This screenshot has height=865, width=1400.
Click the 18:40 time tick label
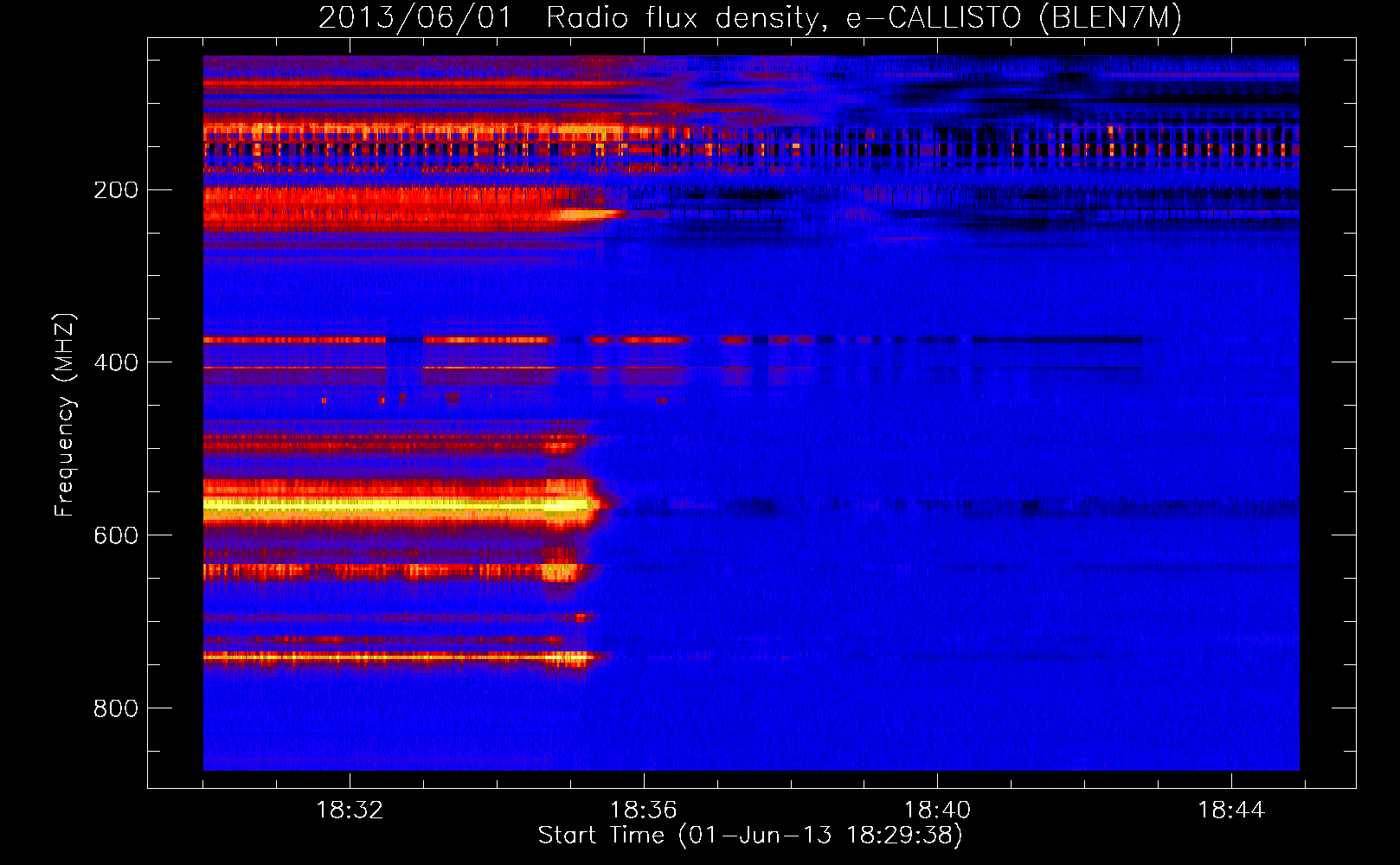click(x=937, y=811)
